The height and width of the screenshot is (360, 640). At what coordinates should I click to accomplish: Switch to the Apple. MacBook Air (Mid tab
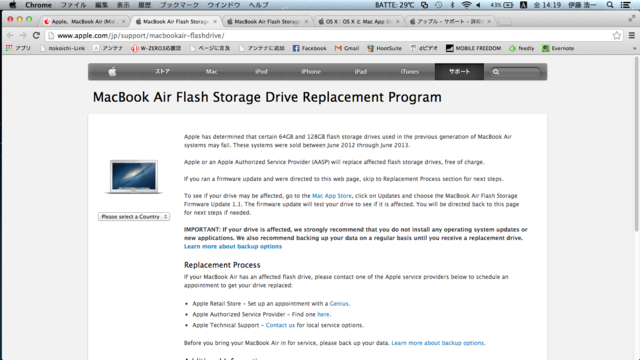pos(84,21)
